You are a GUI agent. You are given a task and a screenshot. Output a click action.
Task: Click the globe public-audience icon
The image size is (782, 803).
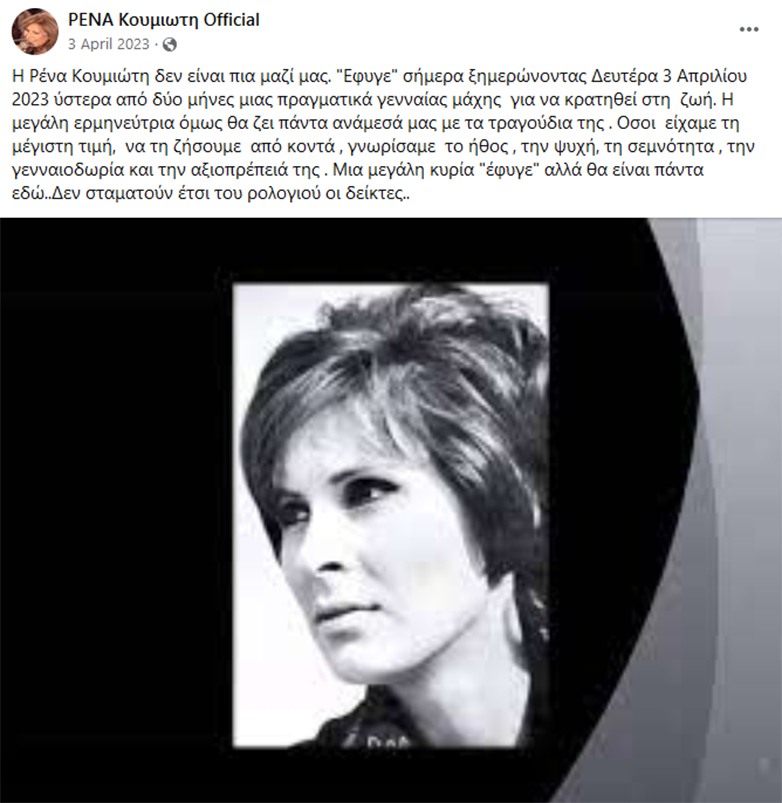tap(170, 45)
